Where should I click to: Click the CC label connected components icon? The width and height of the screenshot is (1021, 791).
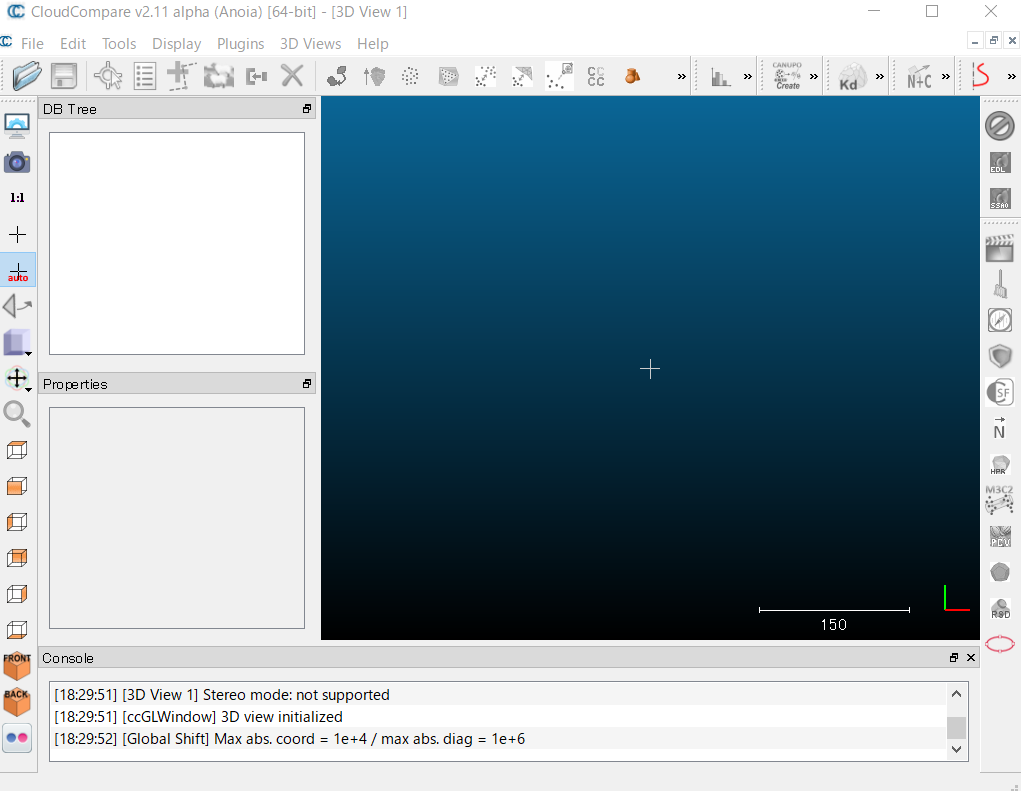596,76
